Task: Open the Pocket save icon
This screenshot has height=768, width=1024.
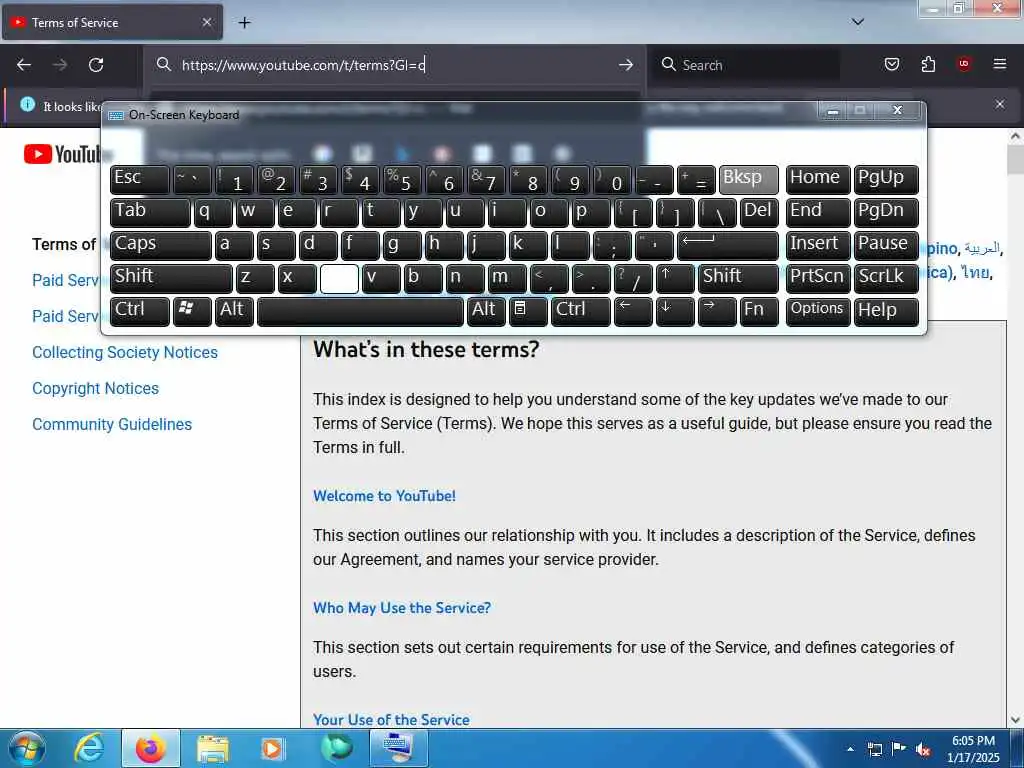Action: pos(891,64)
